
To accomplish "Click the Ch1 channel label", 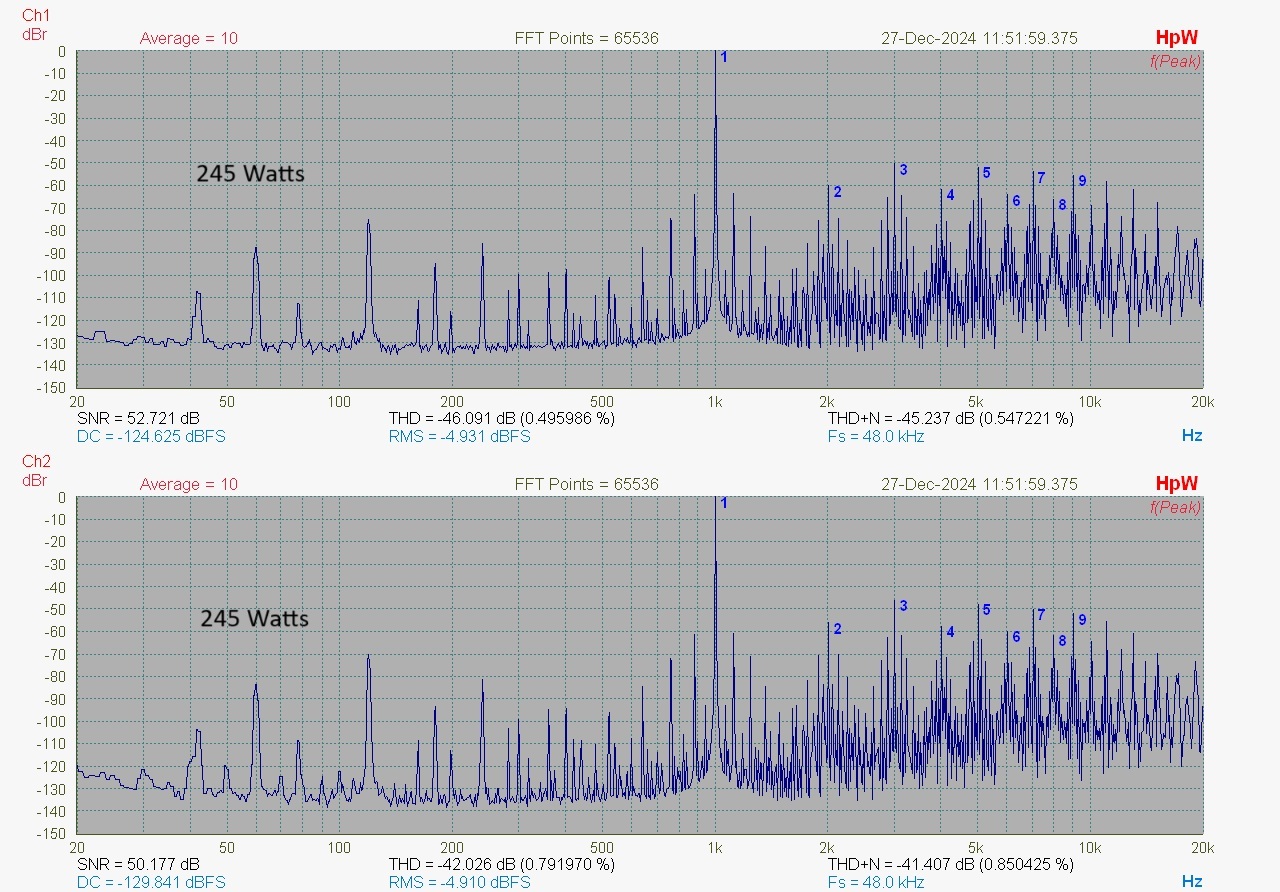I will click(x=36, y=16).
